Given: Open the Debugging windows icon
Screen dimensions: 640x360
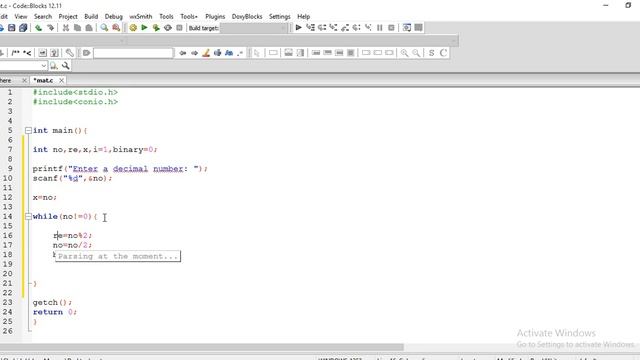Looking at the screenshot, I should [x=407, y=28].
